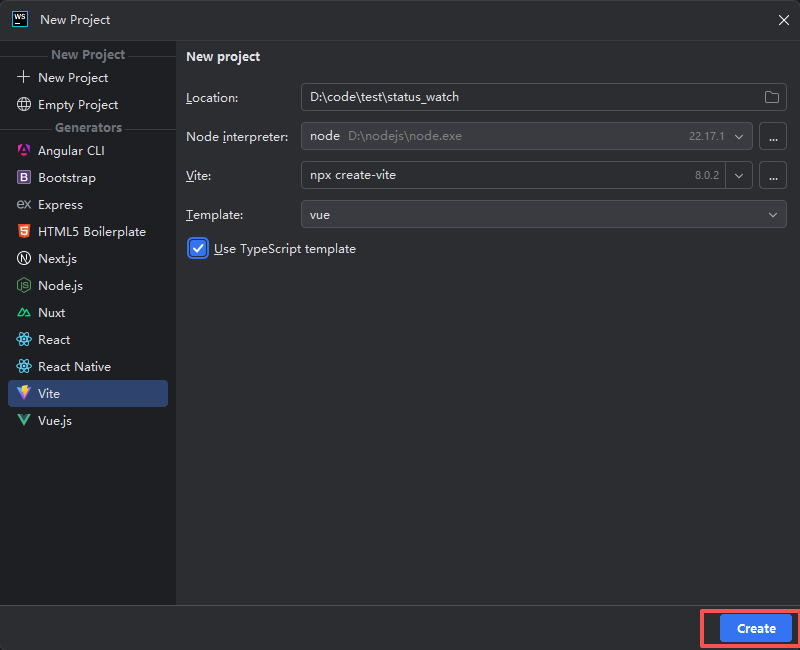
Task: Open the Template dropdown showing vue
Action: pyautogui.click(x=544, y=214)
